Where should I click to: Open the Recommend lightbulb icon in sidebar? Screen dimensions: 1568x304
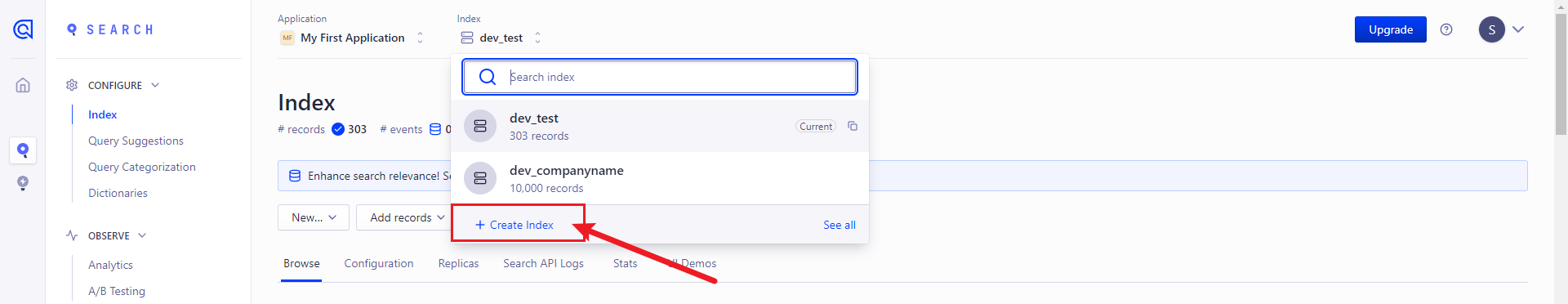23,183
